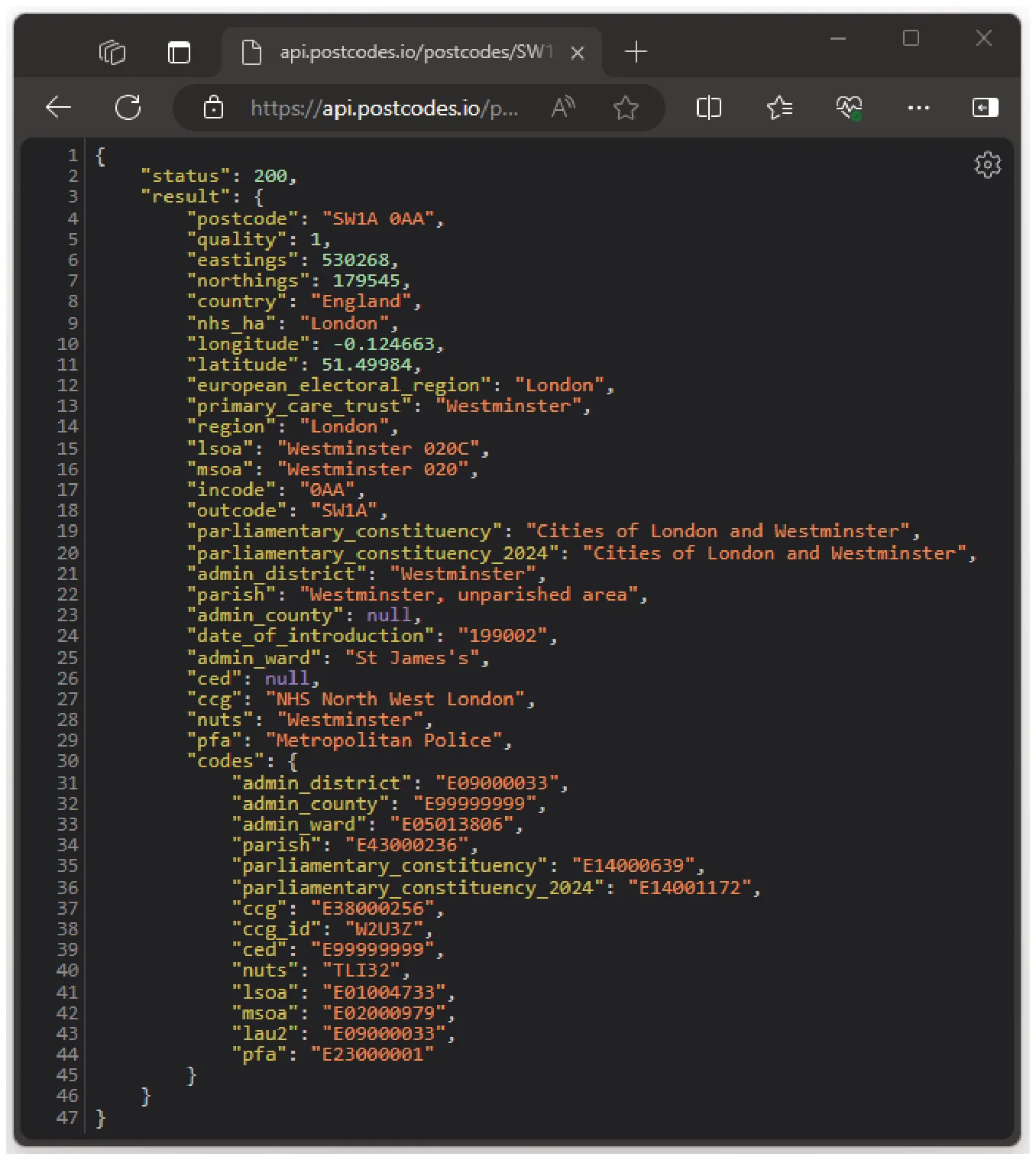The height and width of the screenshot is (1160, 1036).
Task: Open the tab actions menu icon
Action: (179, 52)
